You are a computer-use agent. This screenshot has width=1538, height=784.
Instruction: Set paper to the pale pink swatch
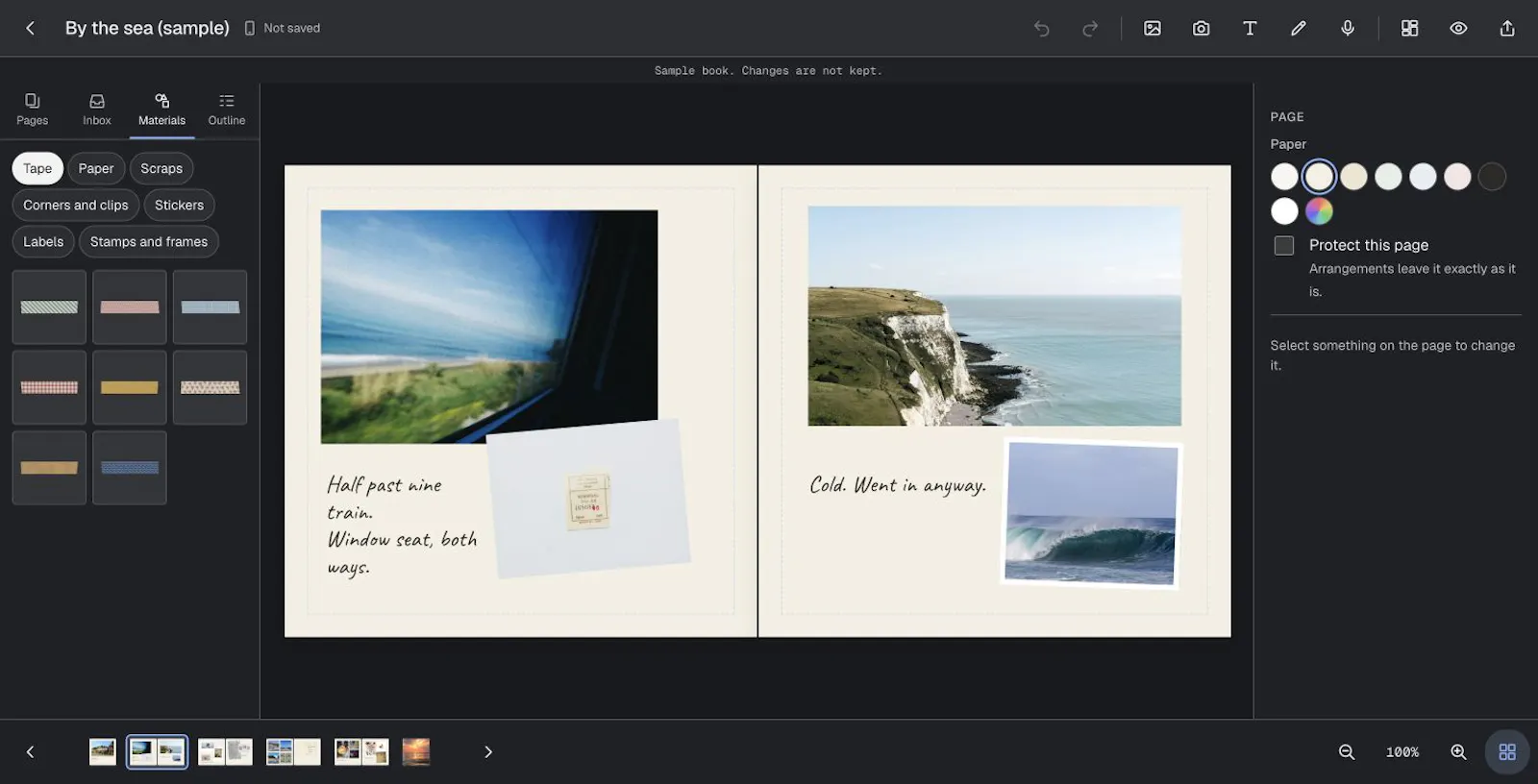[1457, 177]
